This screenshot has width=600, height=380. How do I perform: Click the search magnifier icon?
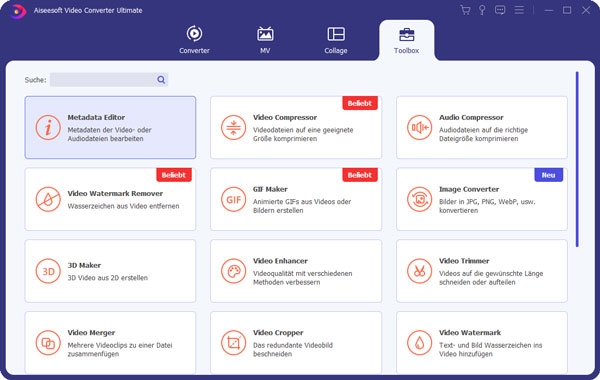click(x=161, y=80)
